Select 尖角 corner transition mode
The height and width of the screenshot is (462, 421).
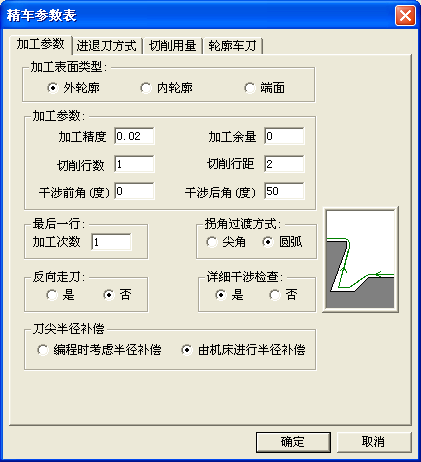[x=226, y=242]
